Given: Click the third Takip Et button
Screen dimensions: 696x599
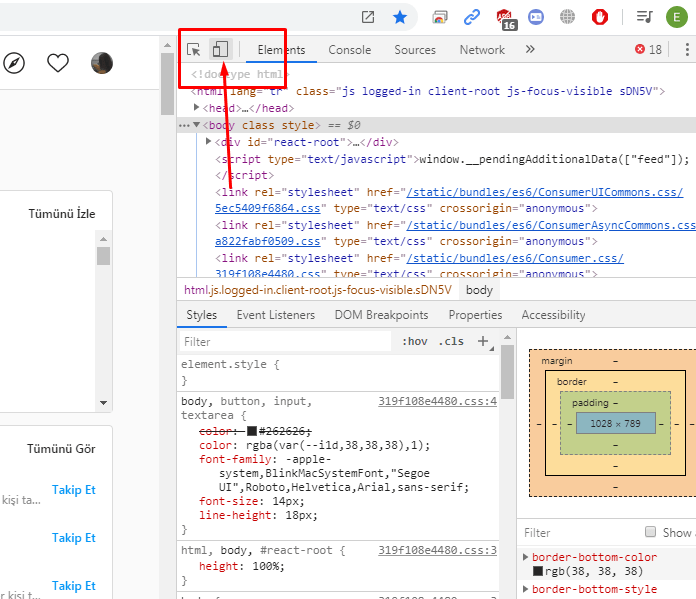Looking at the screenshot, I should click(x=74, y=586).
